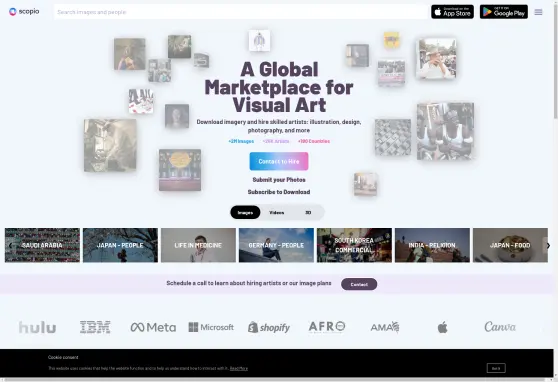Viewport: 558px width, 382px height.
Task: Click the Shopify logo
Action: click(269, 328)
